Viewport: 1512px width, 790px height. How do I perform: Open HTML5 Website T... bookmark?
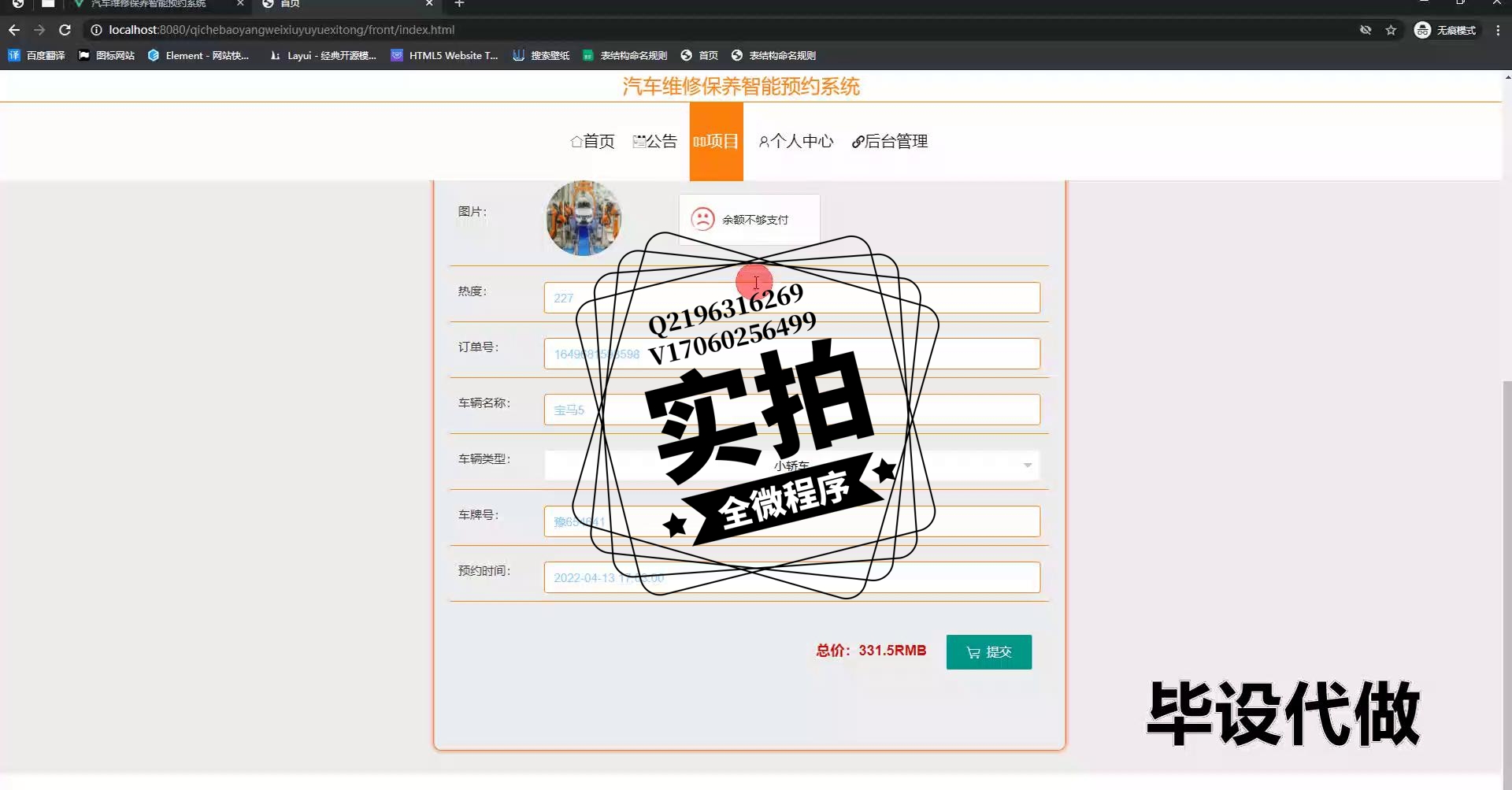click(x=445, y=55)
